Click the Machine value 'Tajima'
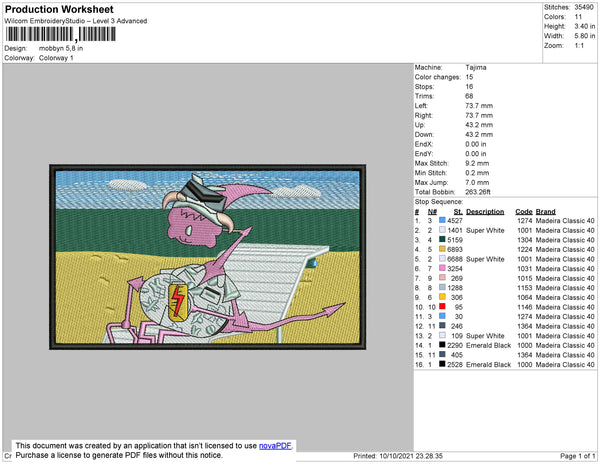This screenshot has width=600, height=464. tap(476, 67)
